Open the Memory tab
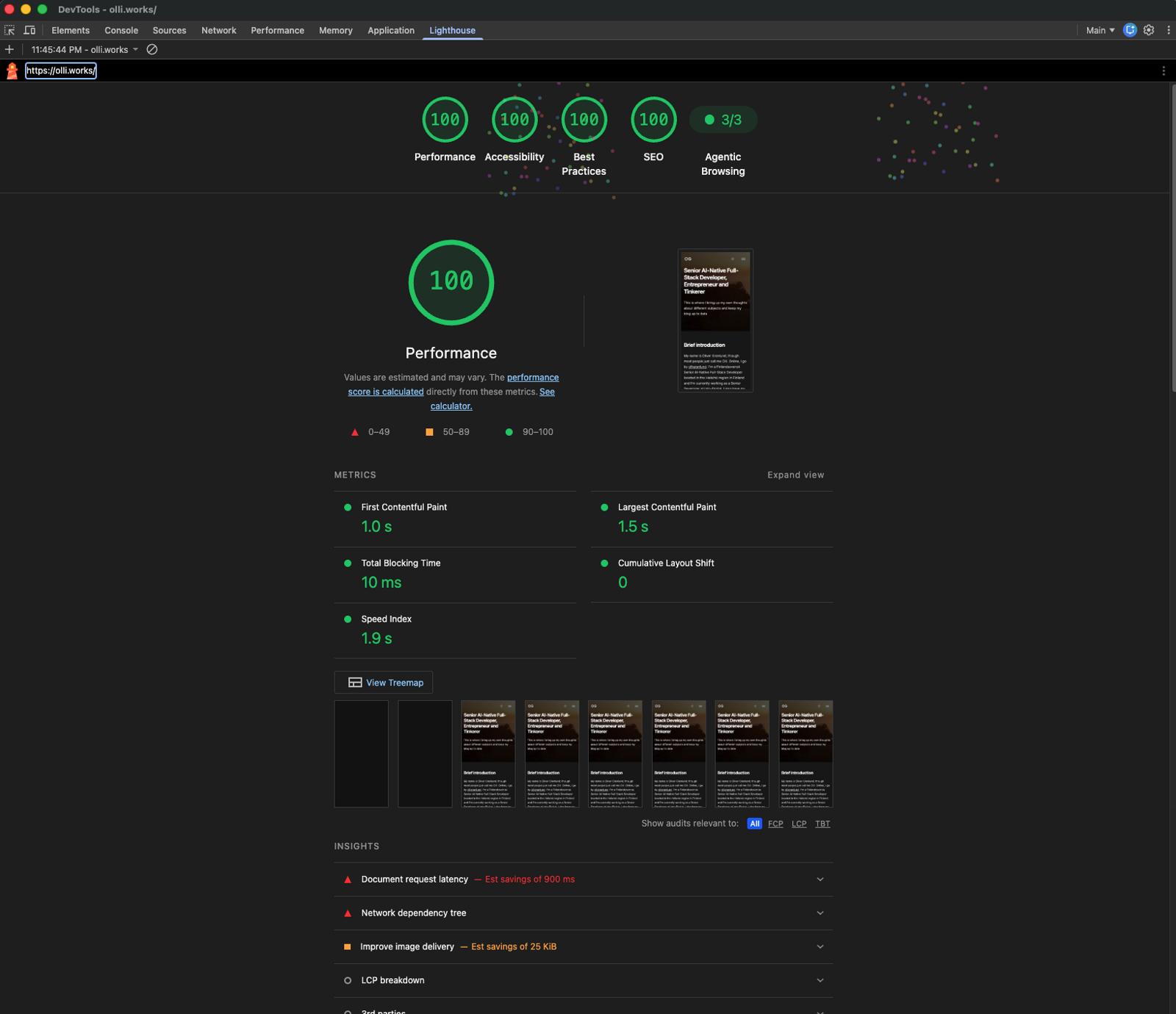The height and width of the screenshot is (1014, 1176). 336,30
